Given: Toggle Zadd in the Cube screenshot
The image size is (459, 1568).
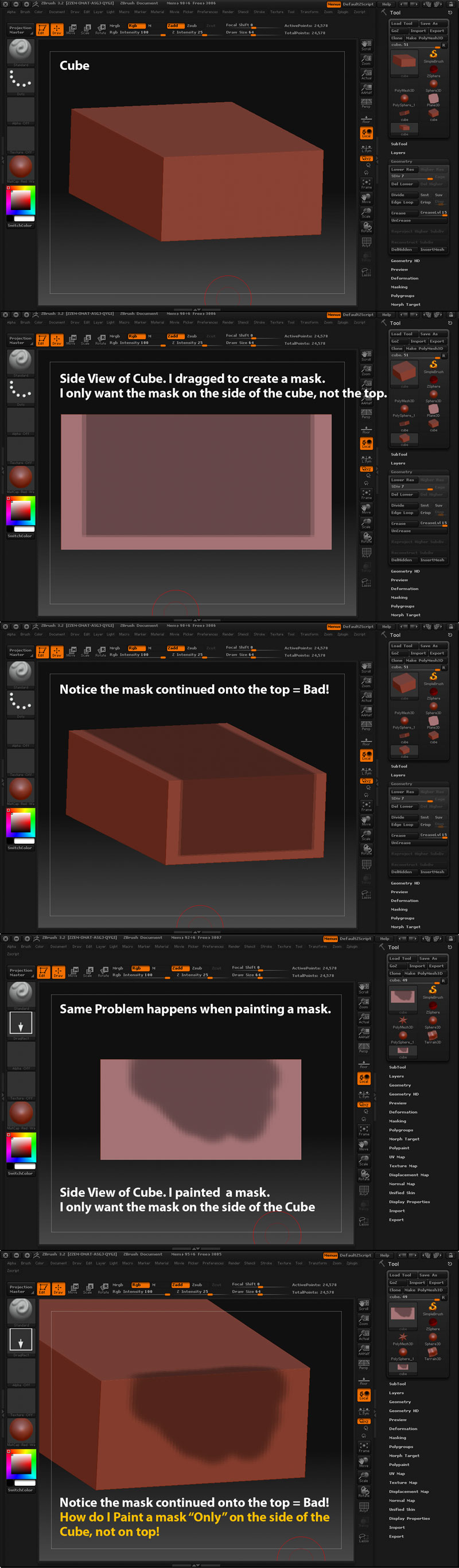Looking at the screenshot, I should coord(175,26).
